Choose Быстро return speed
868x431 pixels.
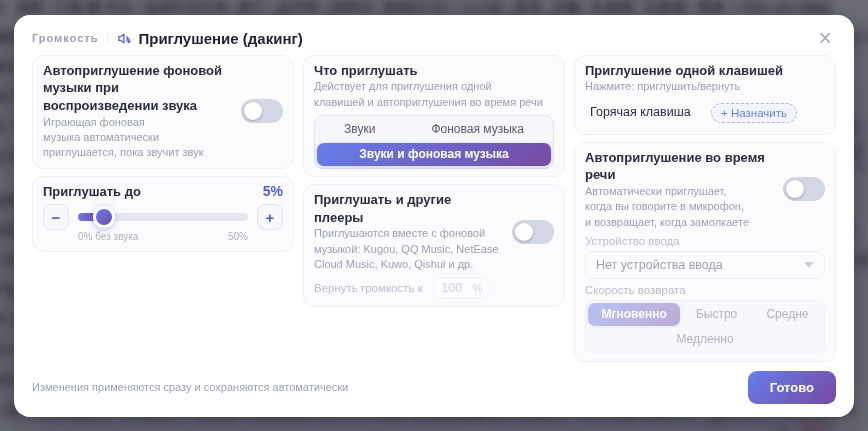coord(716,314)
